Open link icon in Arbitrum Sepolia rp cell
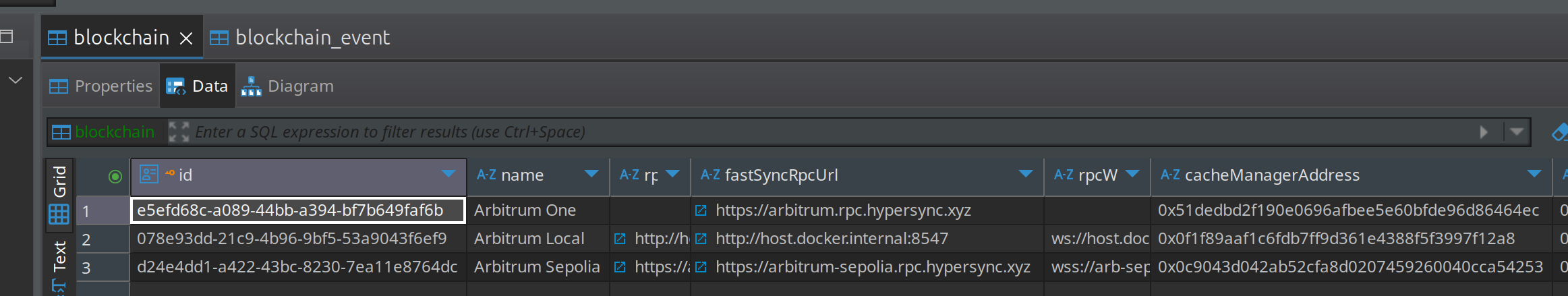This screenshot has height=296, width=1568. point(620,267)
